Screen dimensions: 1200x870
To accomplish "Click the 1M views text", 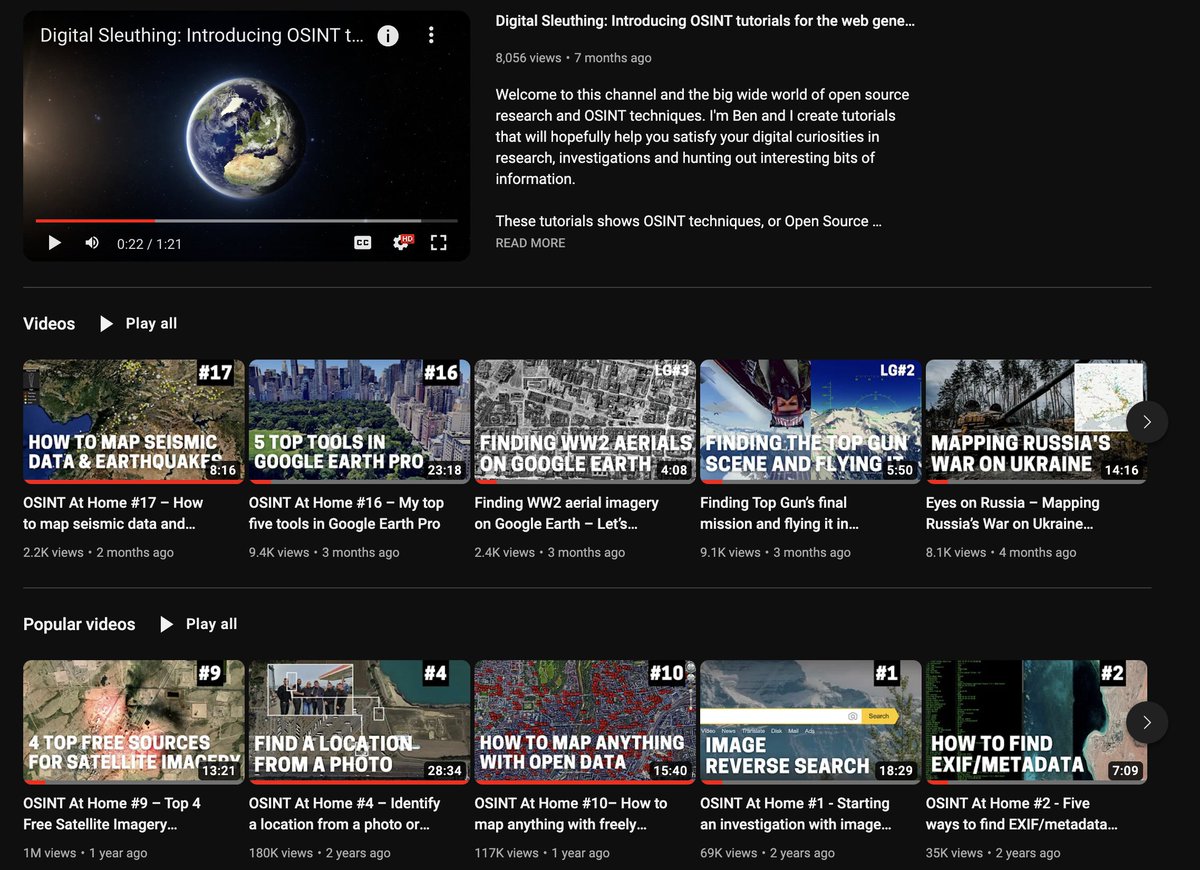I will pos(50,853).
